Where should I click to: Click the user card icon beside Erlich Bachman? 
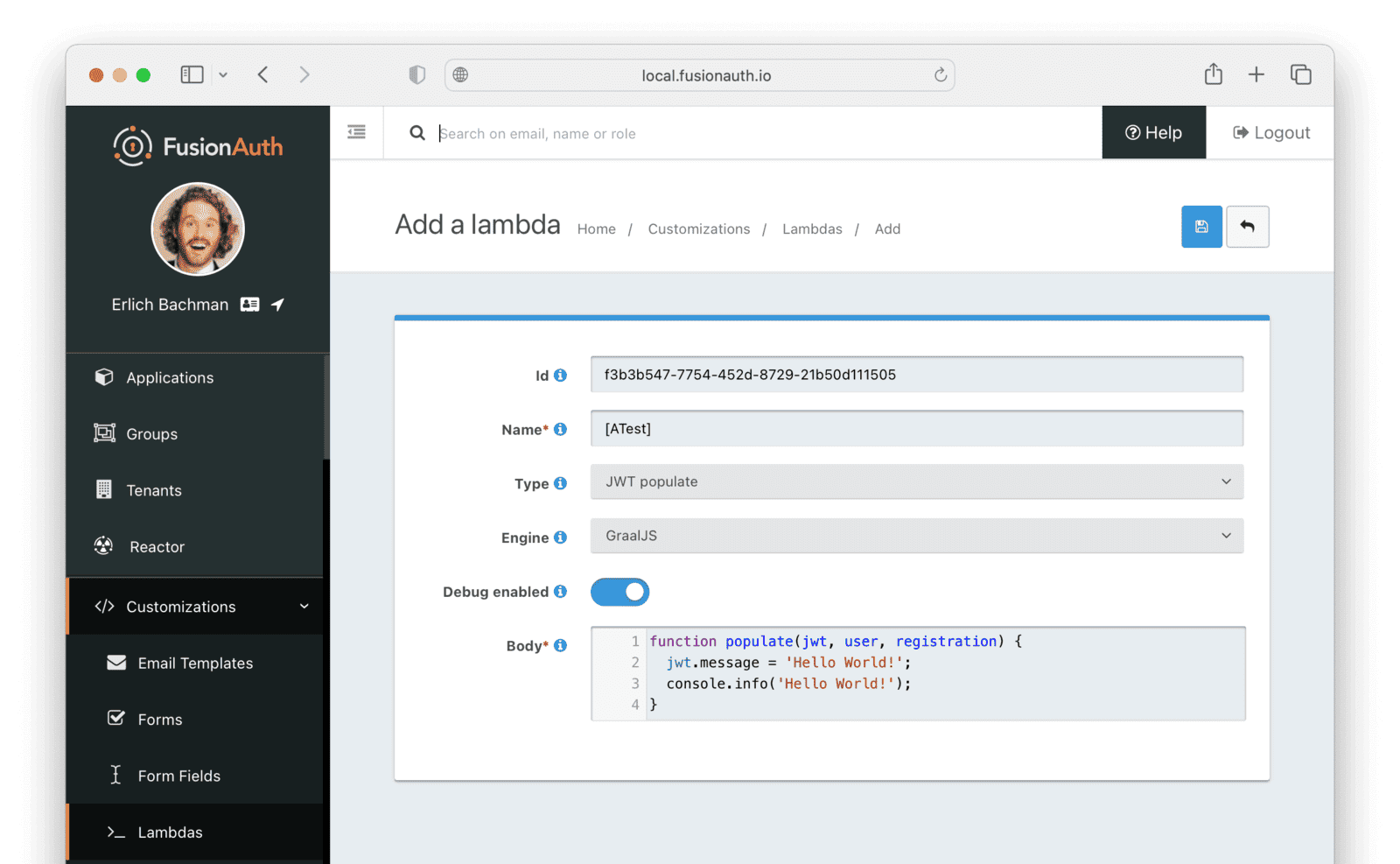pos(250,305)
